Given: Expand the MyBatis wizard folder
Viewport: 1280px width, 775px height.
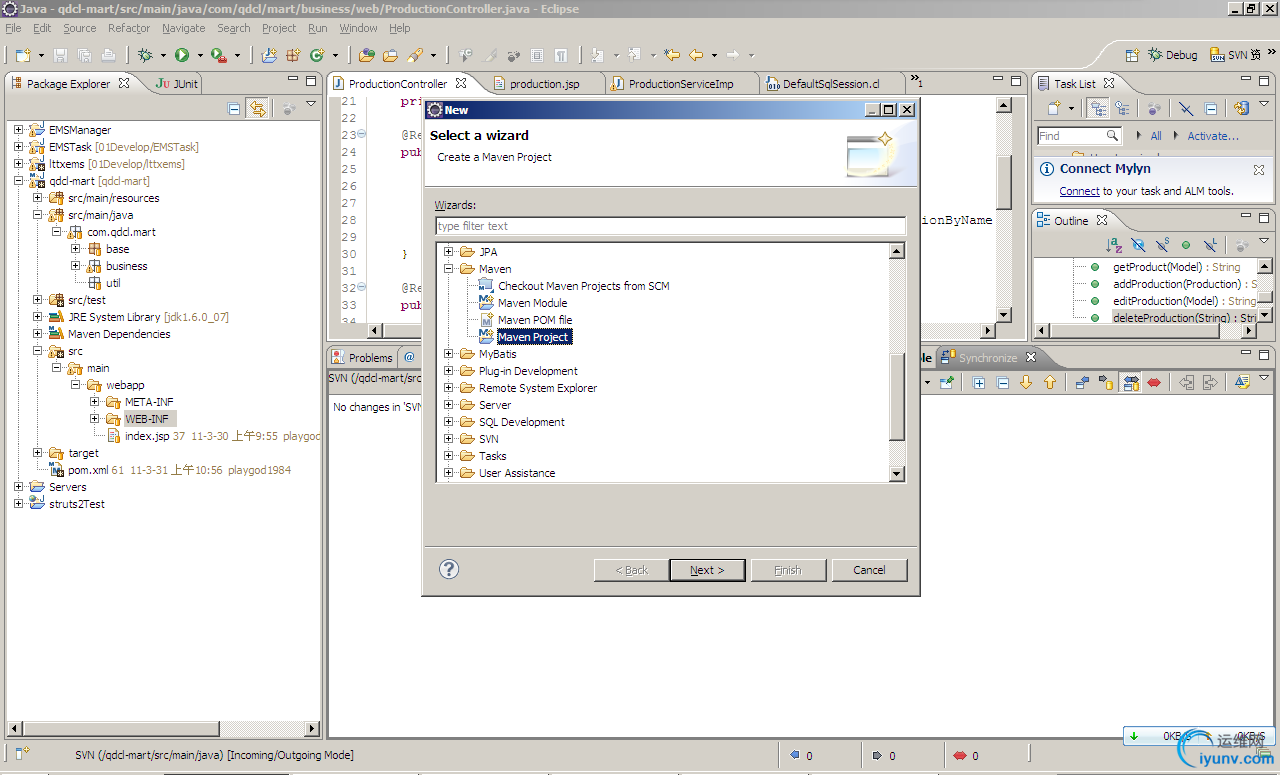Looking at the screenshot, I should [449, 354].
